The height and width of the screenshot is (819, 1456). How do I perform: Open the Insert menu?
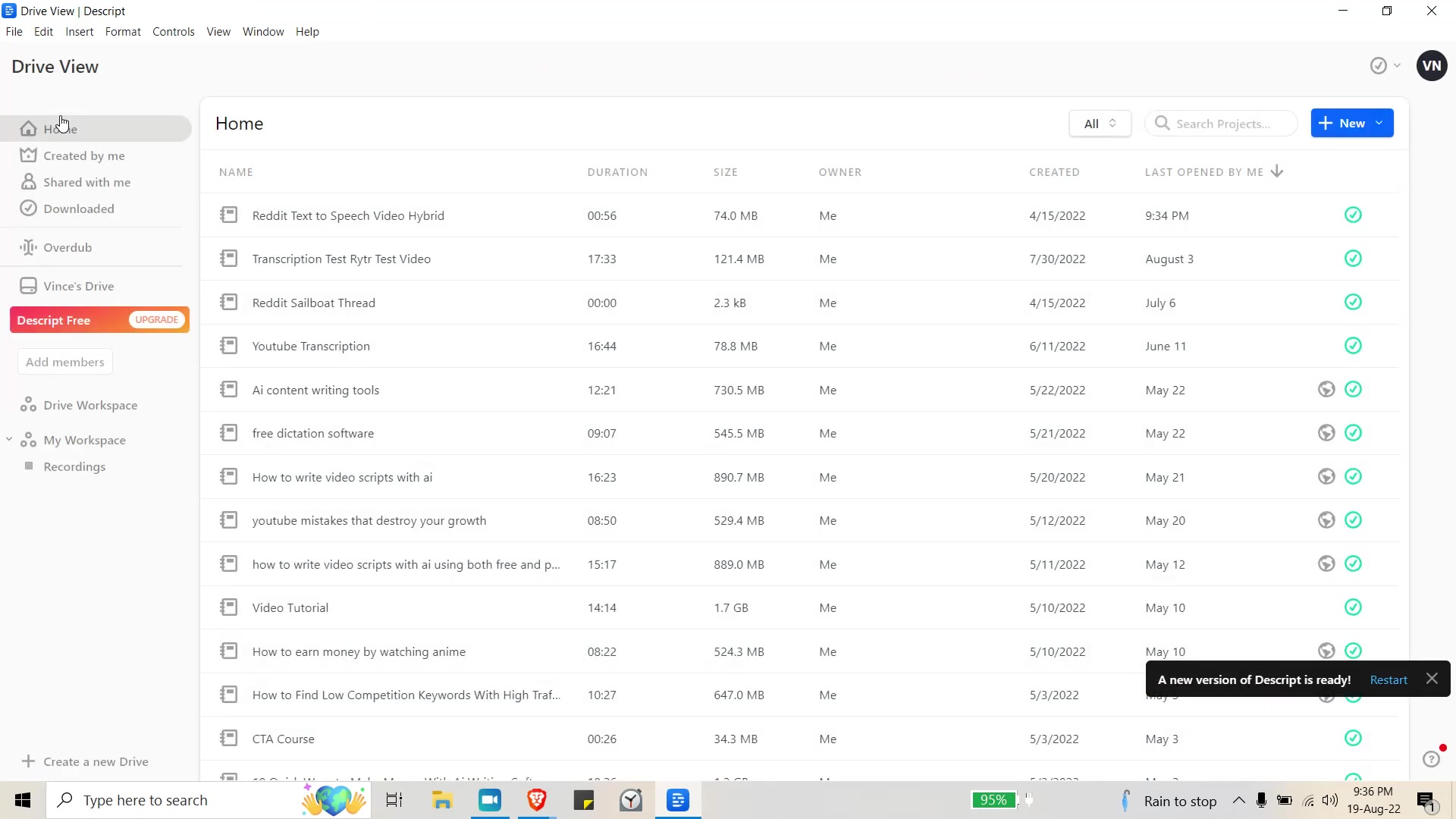(79, 32)
